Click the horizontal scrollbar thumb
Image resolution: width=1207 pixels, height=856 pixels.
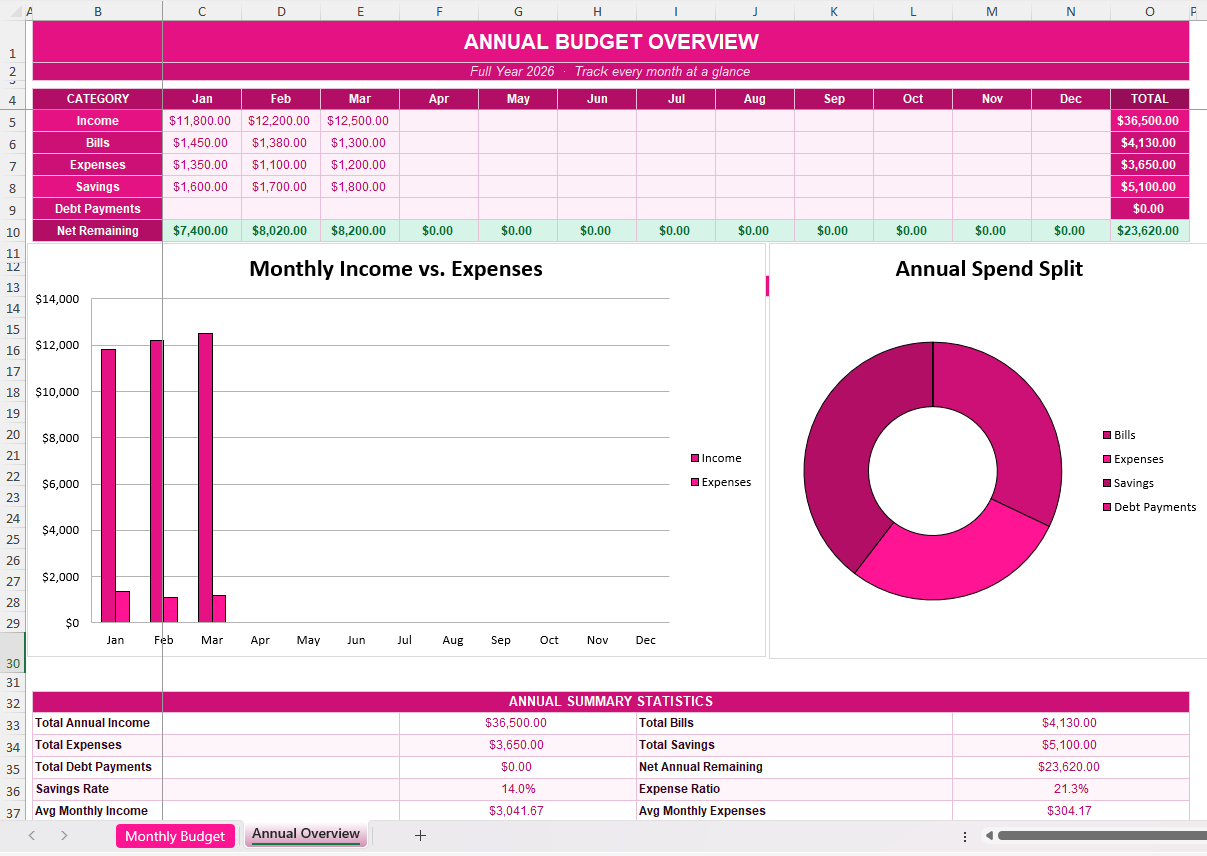(x=1102, y=836)
